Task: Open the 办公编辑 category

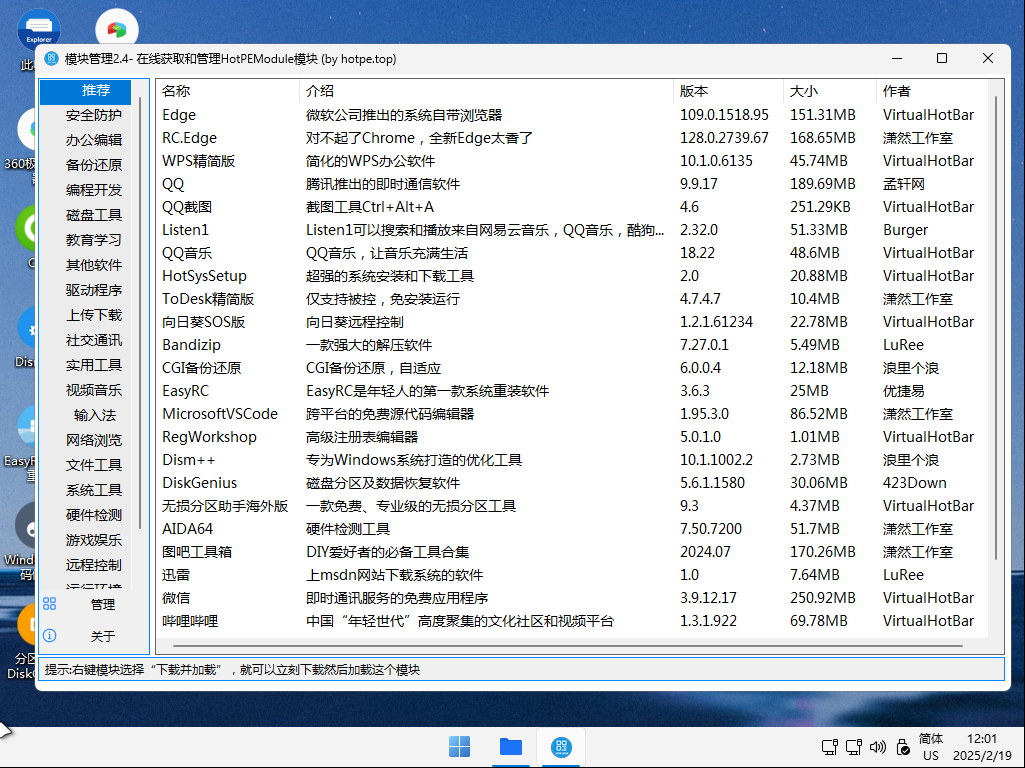Action: pos(86,141)
